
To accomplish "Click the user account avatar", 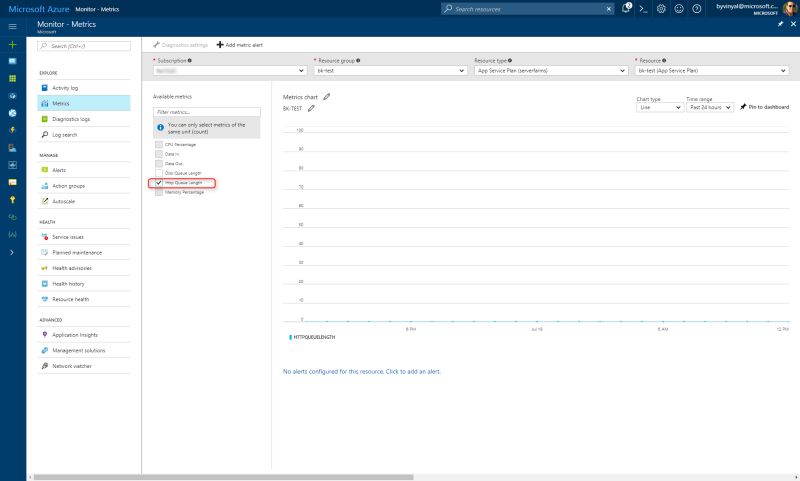I will pos(789,9).
